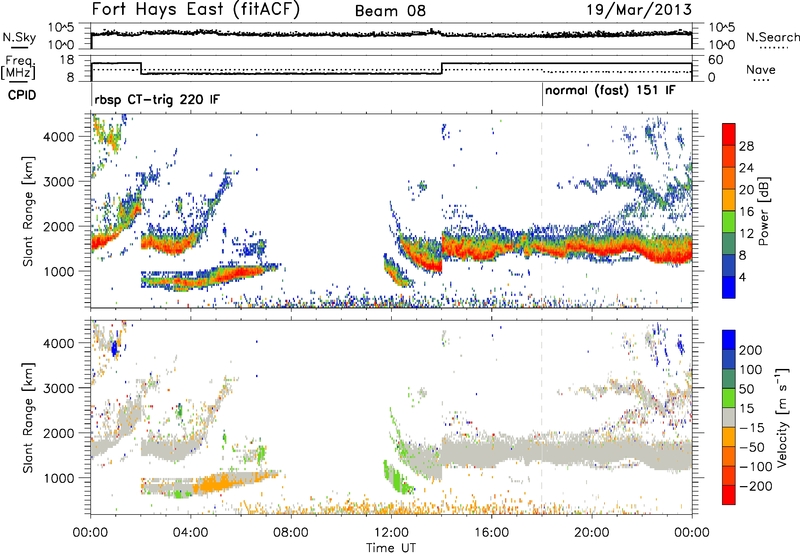Pick the light green 15–50 velocity segment

729,398
